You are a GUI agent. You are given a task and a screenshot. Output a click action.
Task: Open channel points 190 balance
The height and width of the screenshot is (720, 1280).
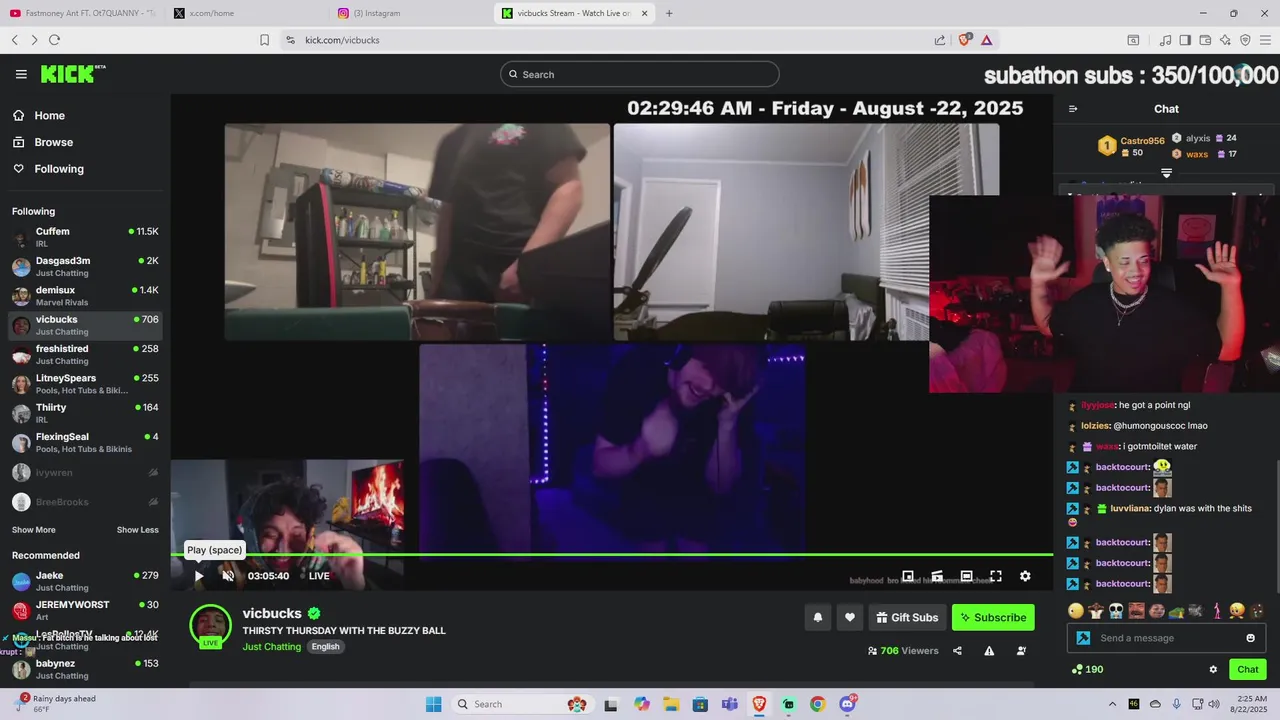tap(1087, 670)
